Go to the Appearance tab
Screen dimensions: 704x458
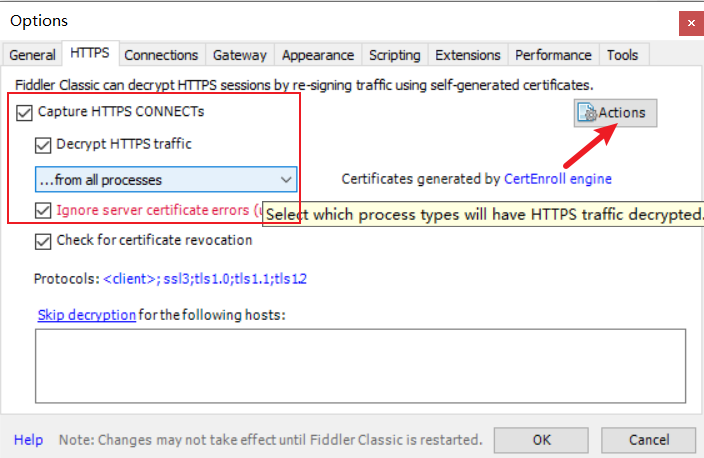[x=317, y=55]
